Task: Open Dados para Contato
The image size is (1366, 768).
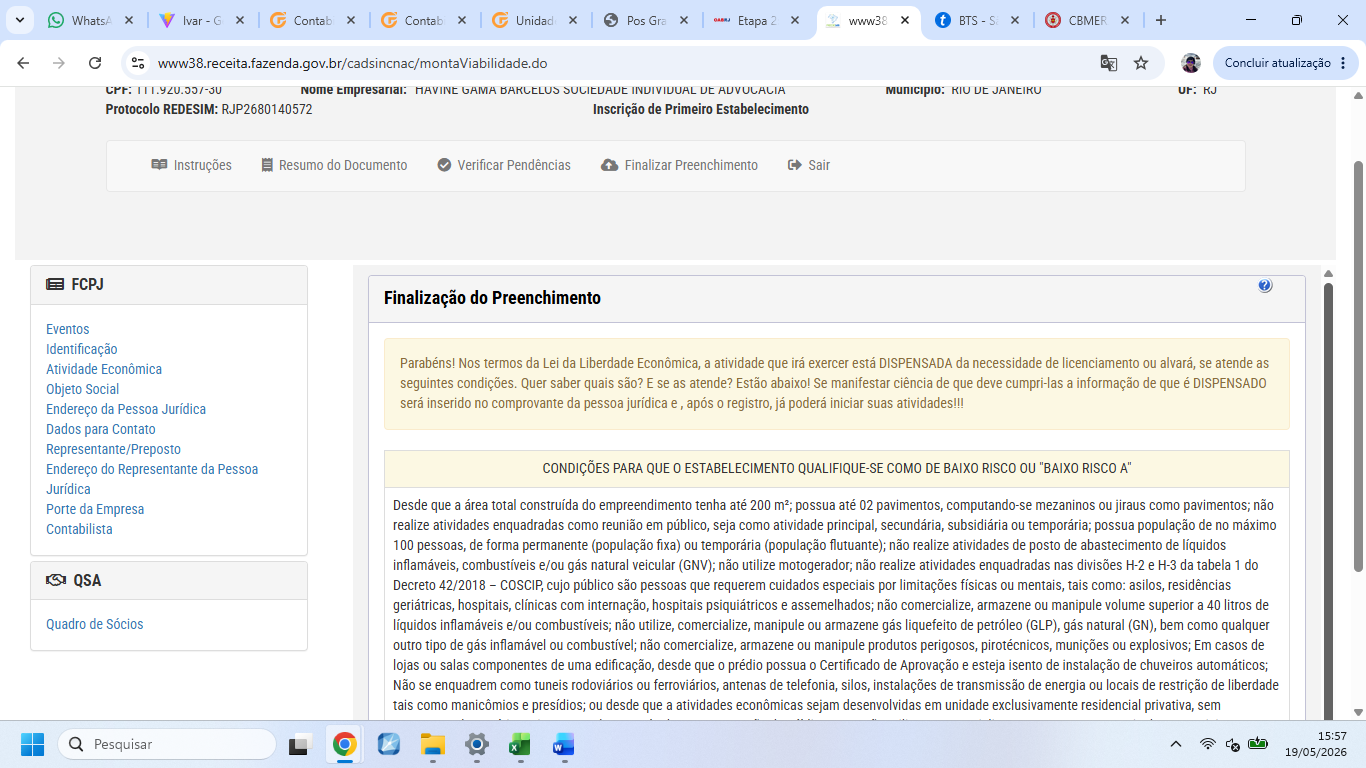Action: click(x=101, y=429)
